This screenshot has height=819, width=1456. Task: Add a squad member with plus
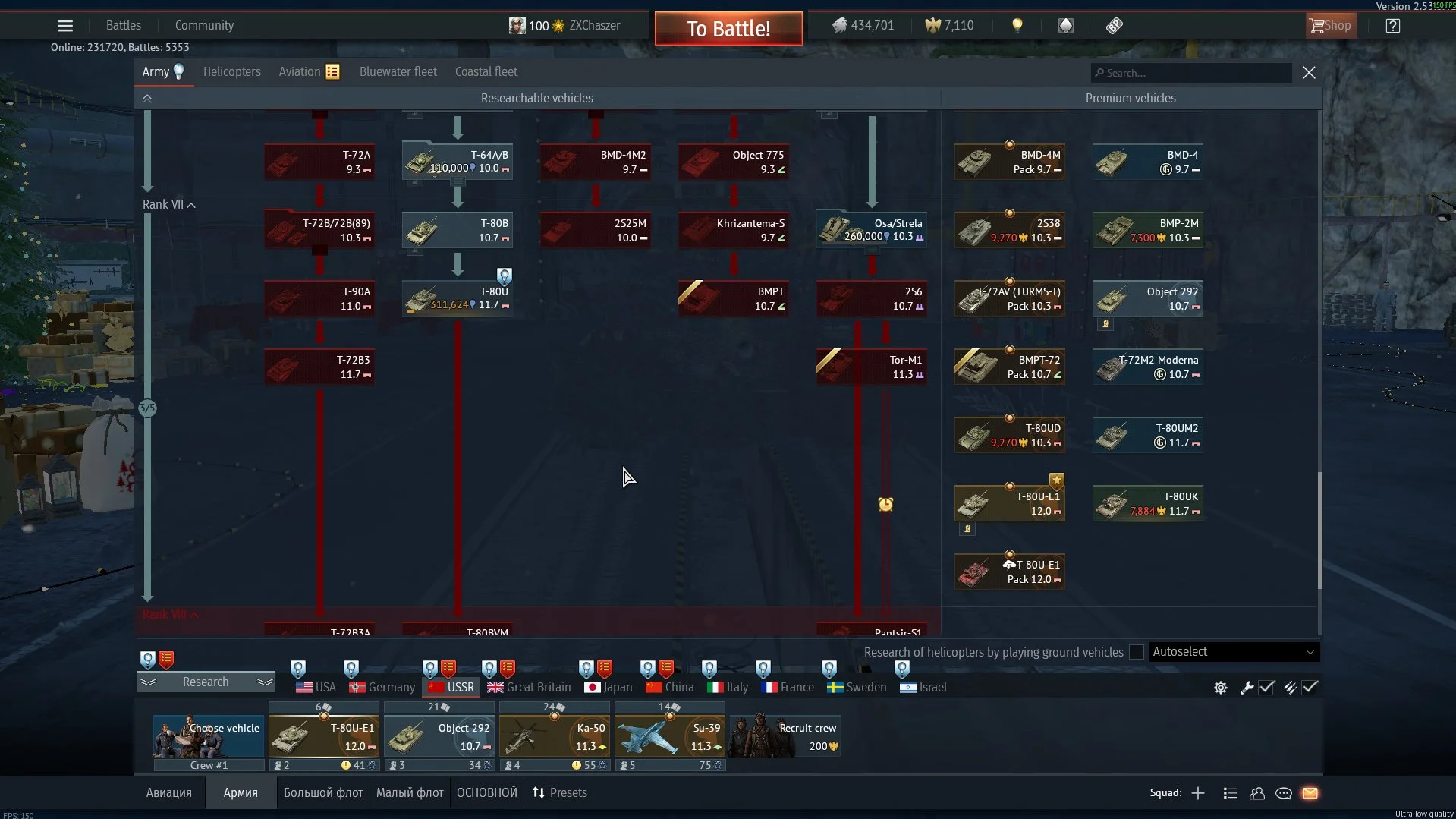[1198, 793]
